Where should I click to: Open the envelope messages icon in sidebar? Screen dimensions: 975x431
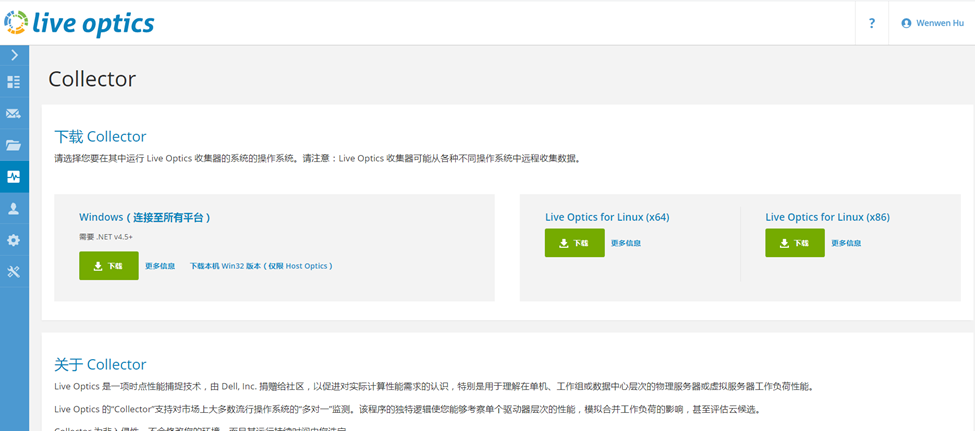coord(14,113)
